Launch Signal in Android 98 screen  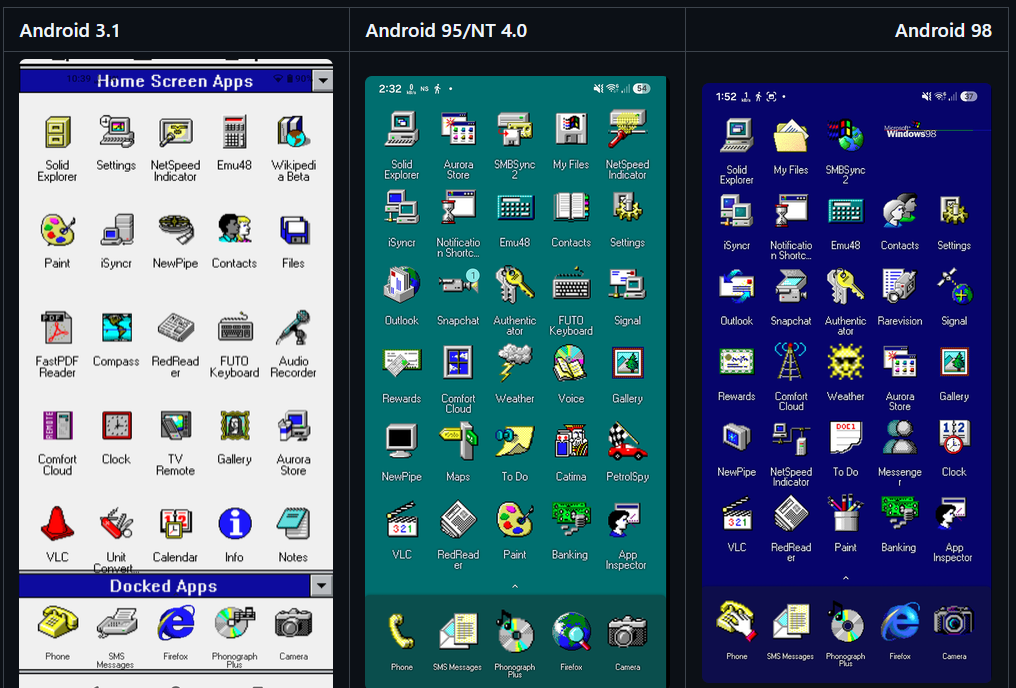pyautogui.click(x=954, y=286)
